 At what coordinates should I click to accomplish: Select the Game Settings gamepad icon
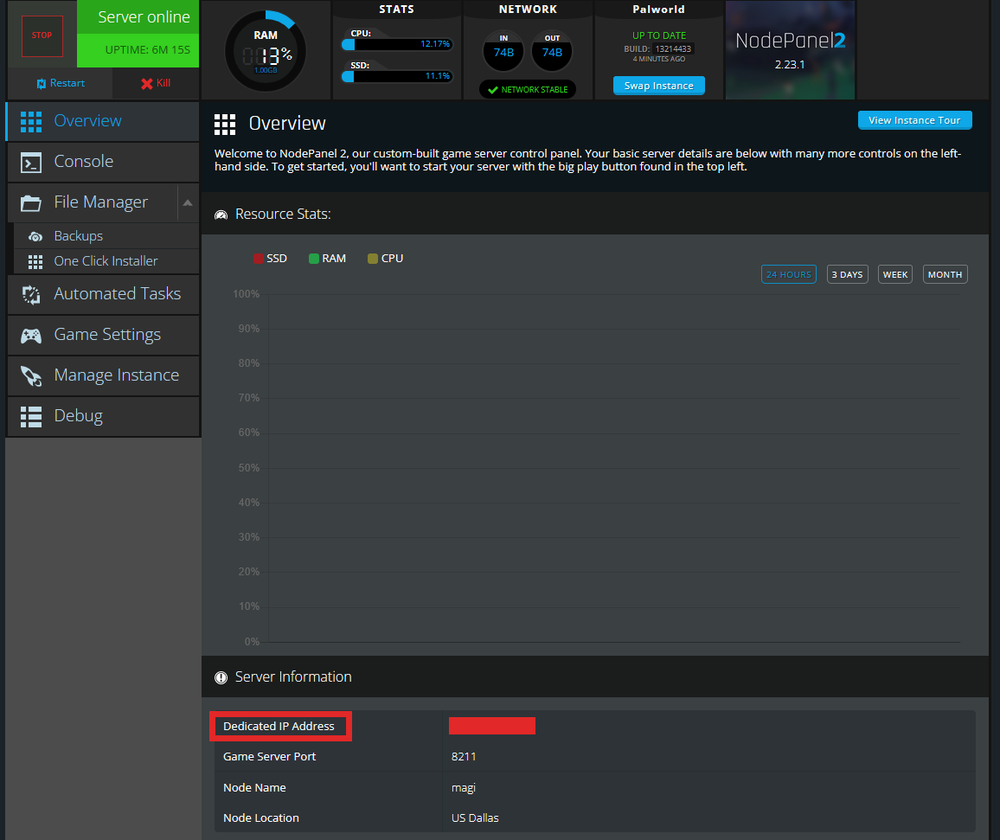click(30, 334)
